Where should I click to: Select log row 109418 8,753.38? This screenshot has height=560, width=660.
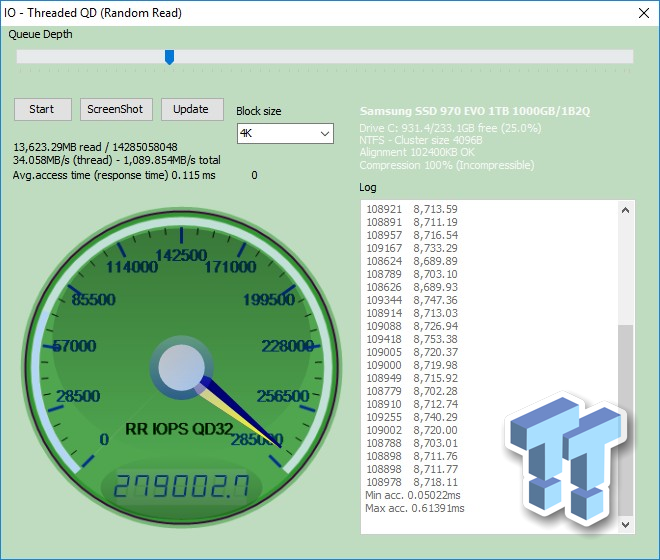click(412, 339)
